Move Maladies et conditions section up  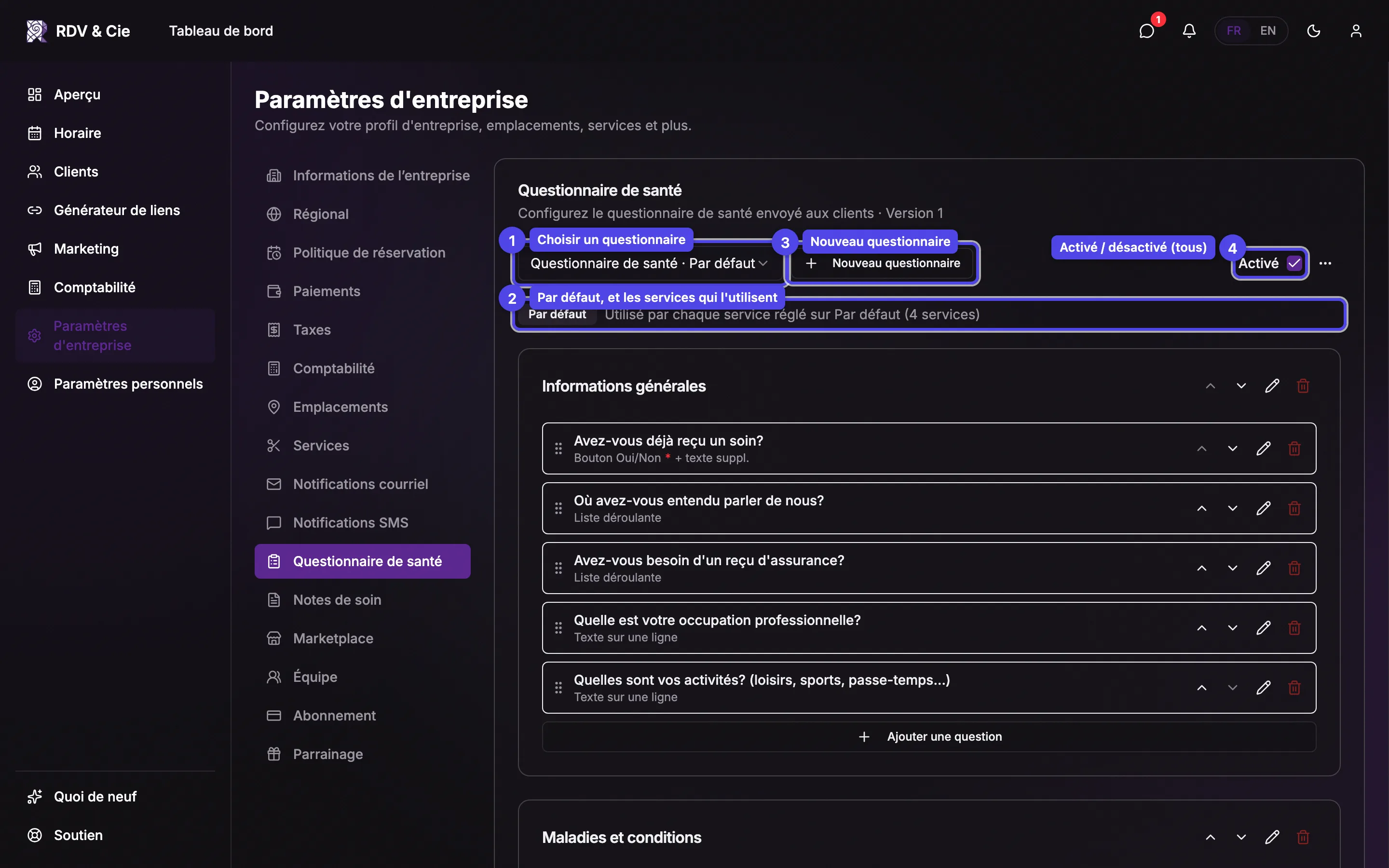click(x=1211, y=837)
